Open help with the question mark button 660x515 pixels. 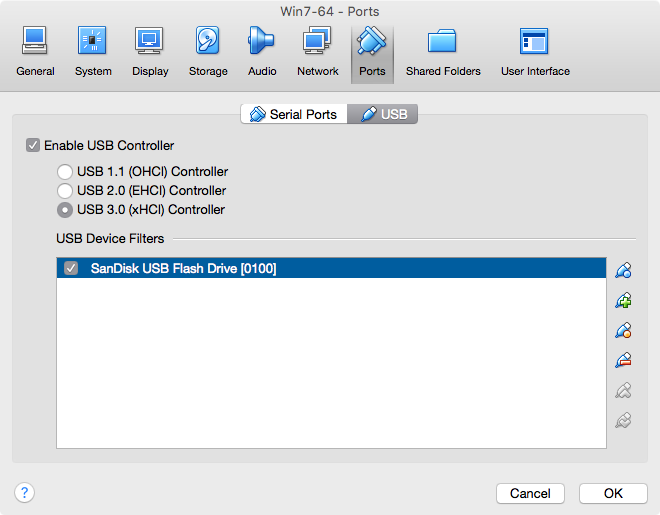(x=24, y=492)
